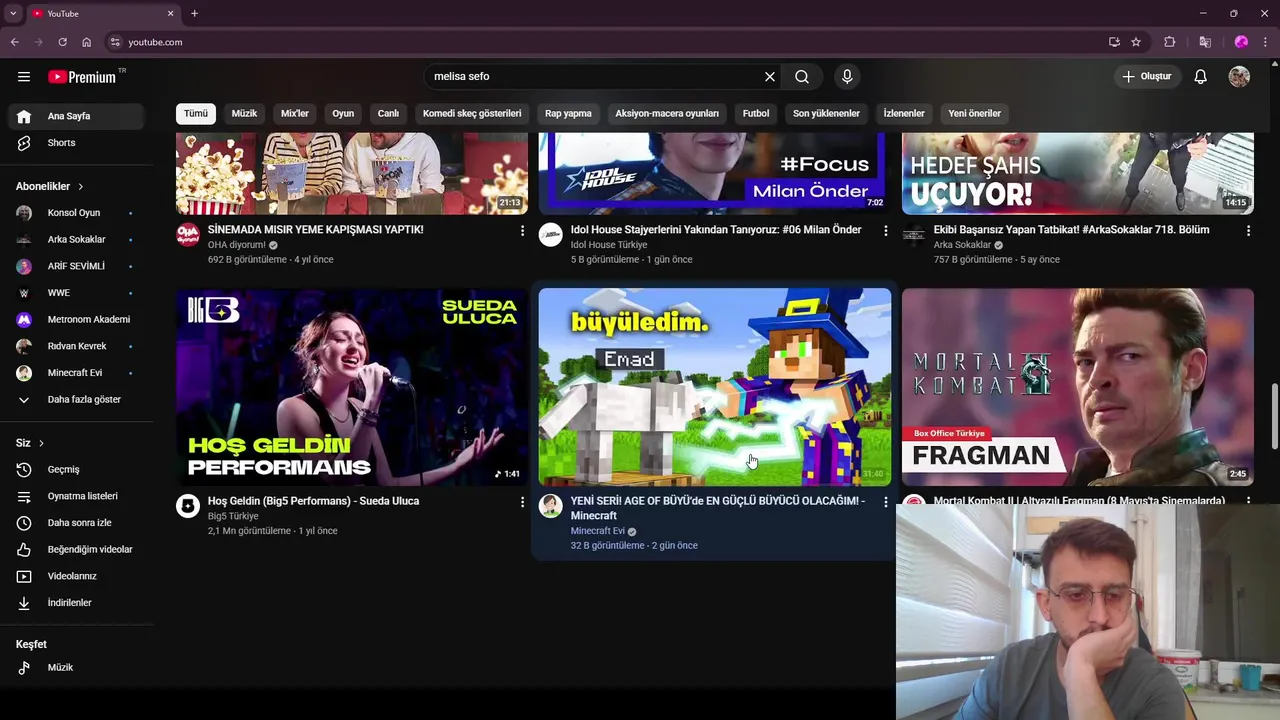
Task: Select the Müzik filter chip
Action: point(245,113)
